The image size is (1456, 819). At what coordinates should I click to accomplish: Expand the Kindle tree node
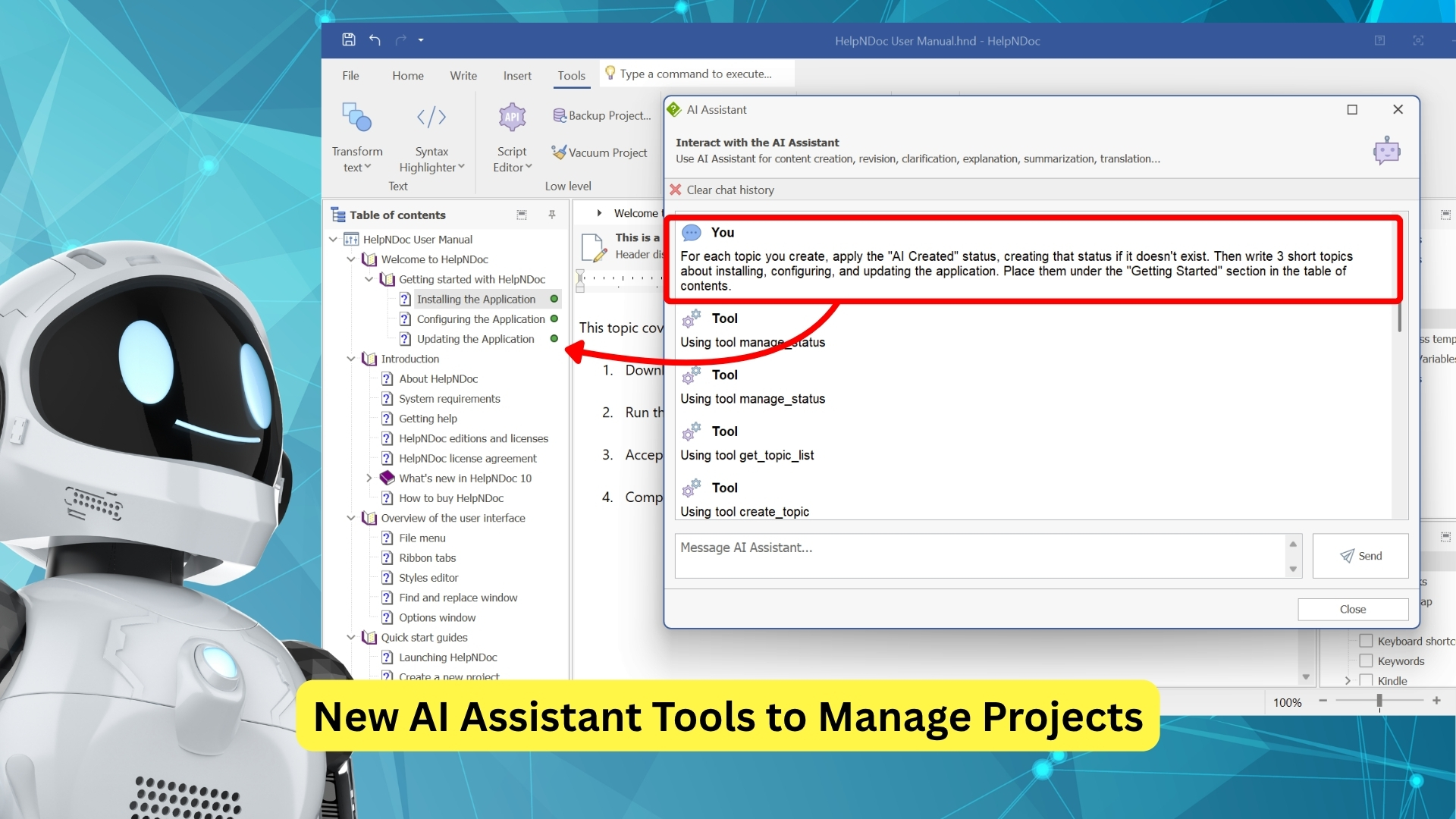[1348, 680]
